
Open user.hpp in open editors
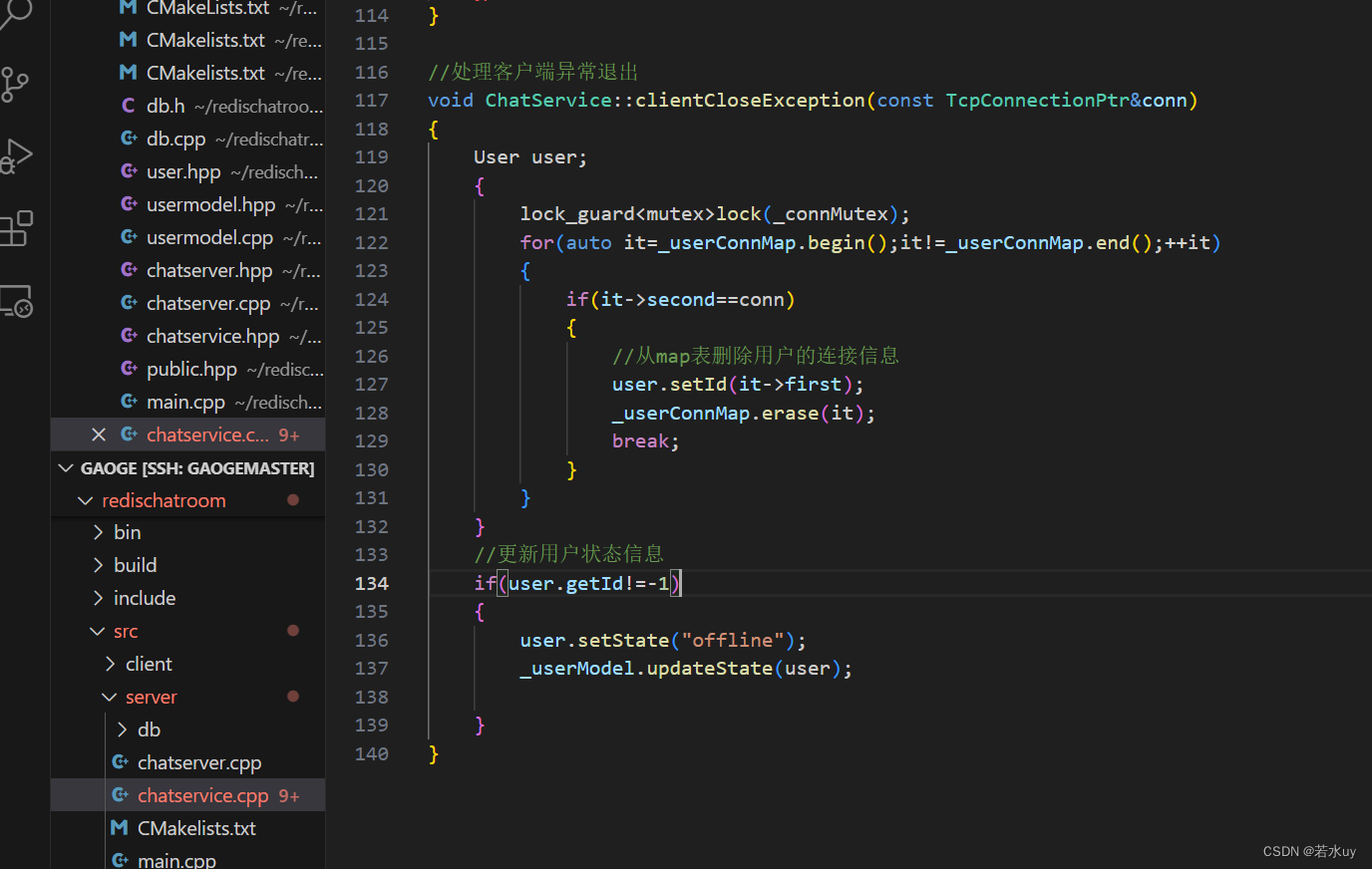click(x=187, y=171)
